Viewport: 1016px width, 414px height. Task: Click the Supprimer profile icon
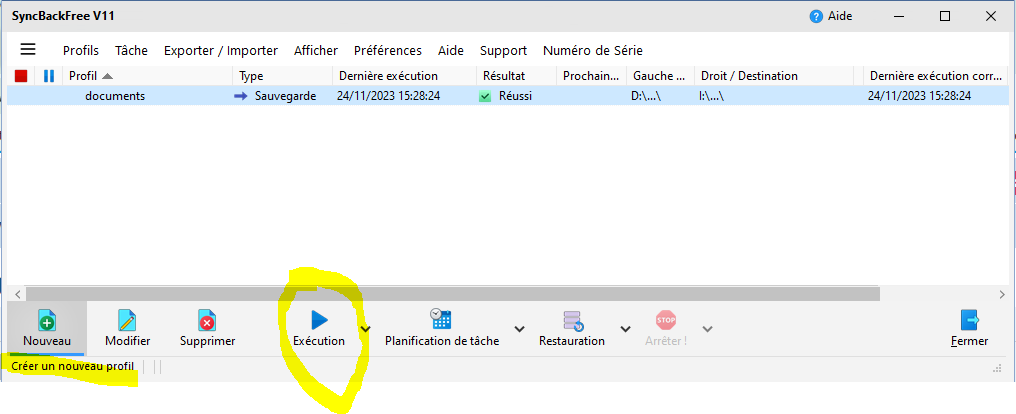[207, 320]
